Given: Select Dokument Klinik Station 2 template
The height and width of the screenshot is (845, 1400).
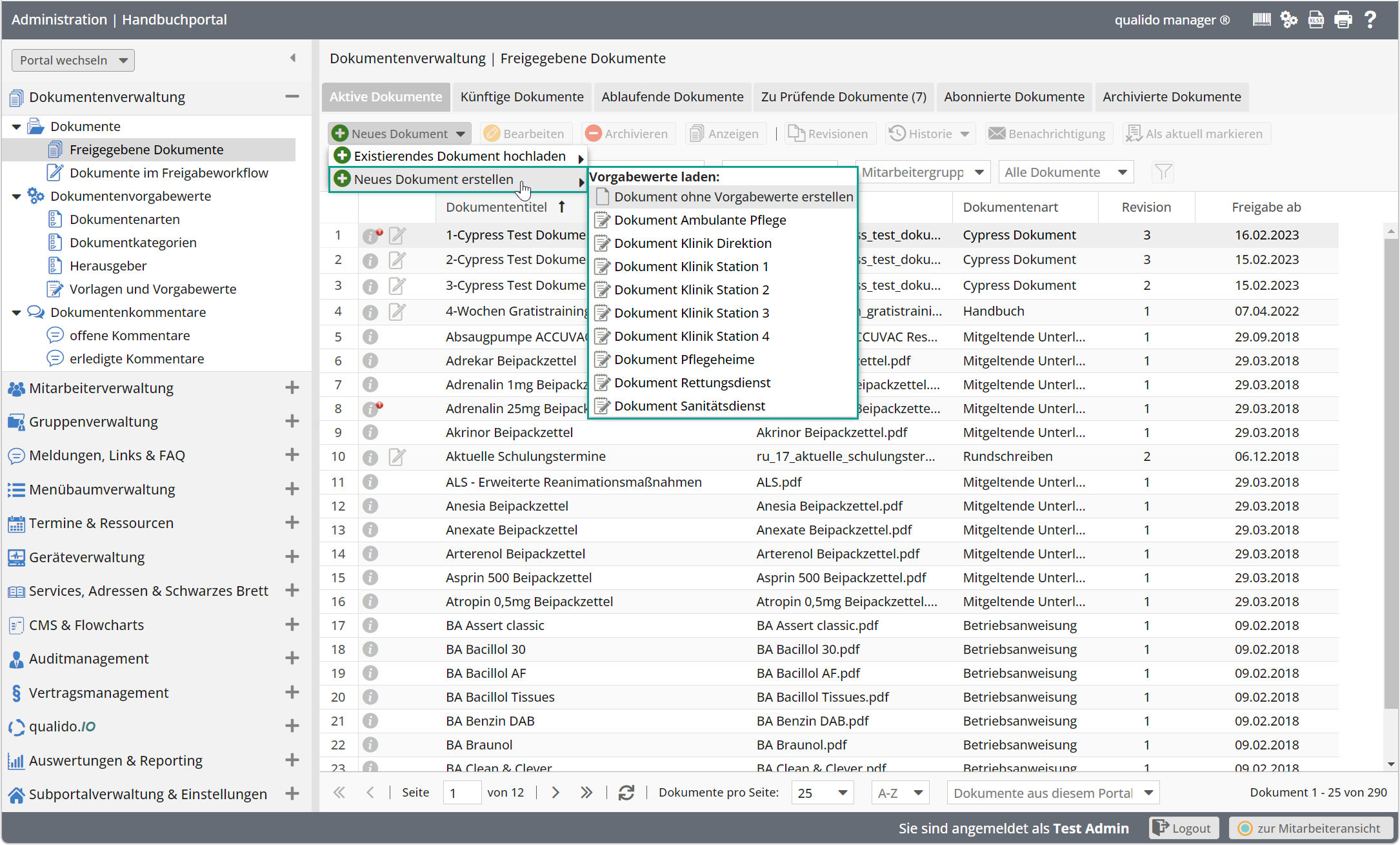Looking at the screenshot, I should [x=691, y=290].
